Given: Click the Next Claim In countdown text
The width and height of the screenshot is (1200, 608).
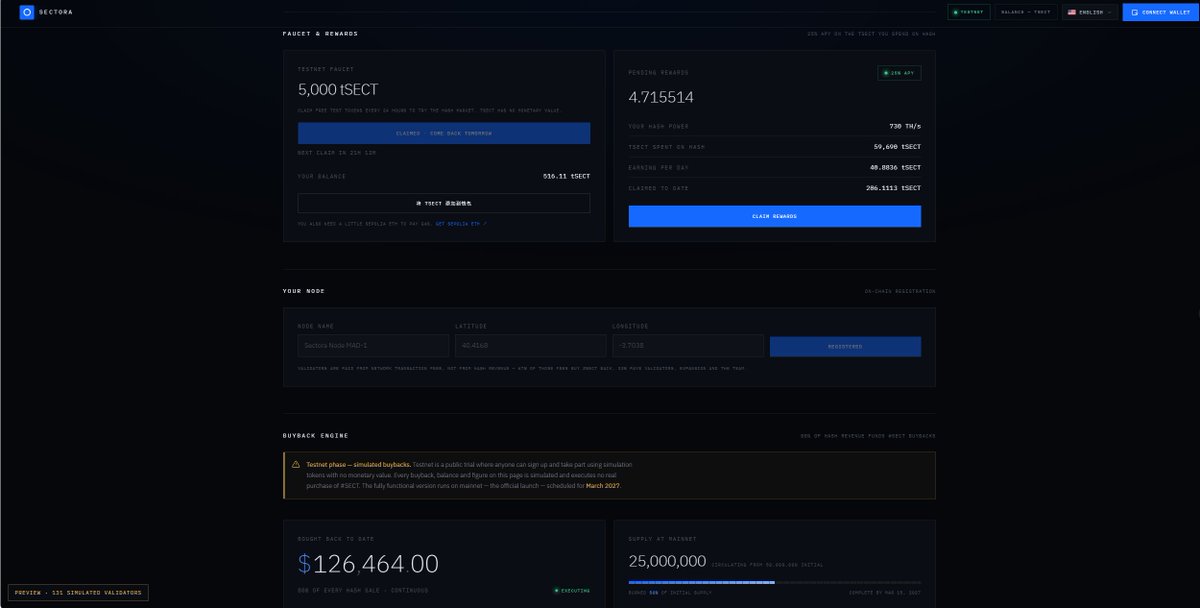Looking at the screenshot, I should pyautogui.click(x=336, y=152).
